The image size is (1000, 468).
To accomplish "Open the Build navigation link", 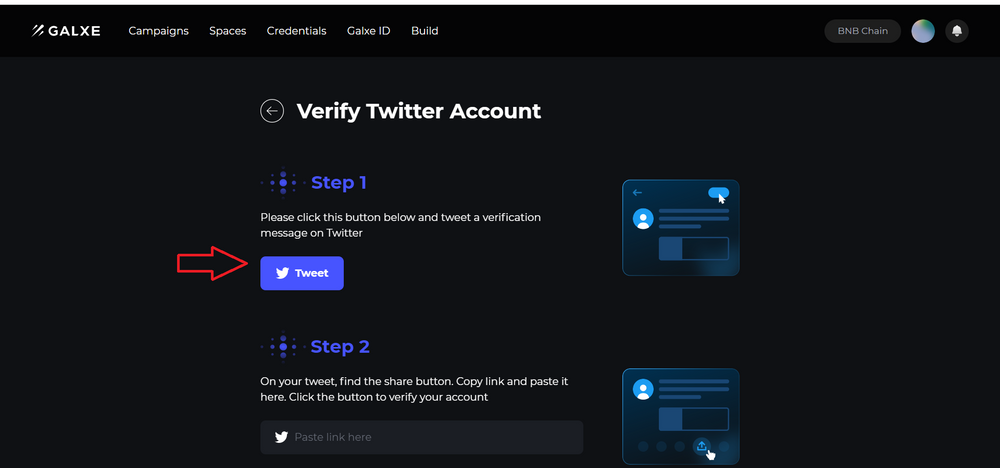I will click(x=425, y=31).
